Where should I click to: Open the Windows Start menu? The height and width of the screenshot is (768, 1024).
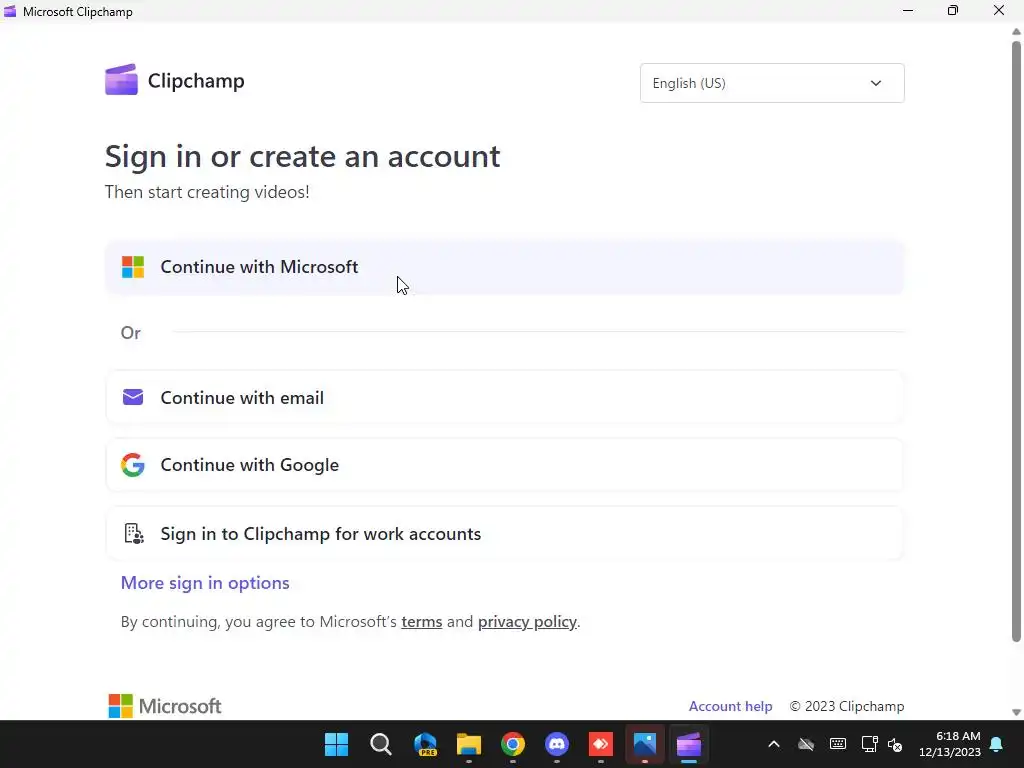coord(336,744)
